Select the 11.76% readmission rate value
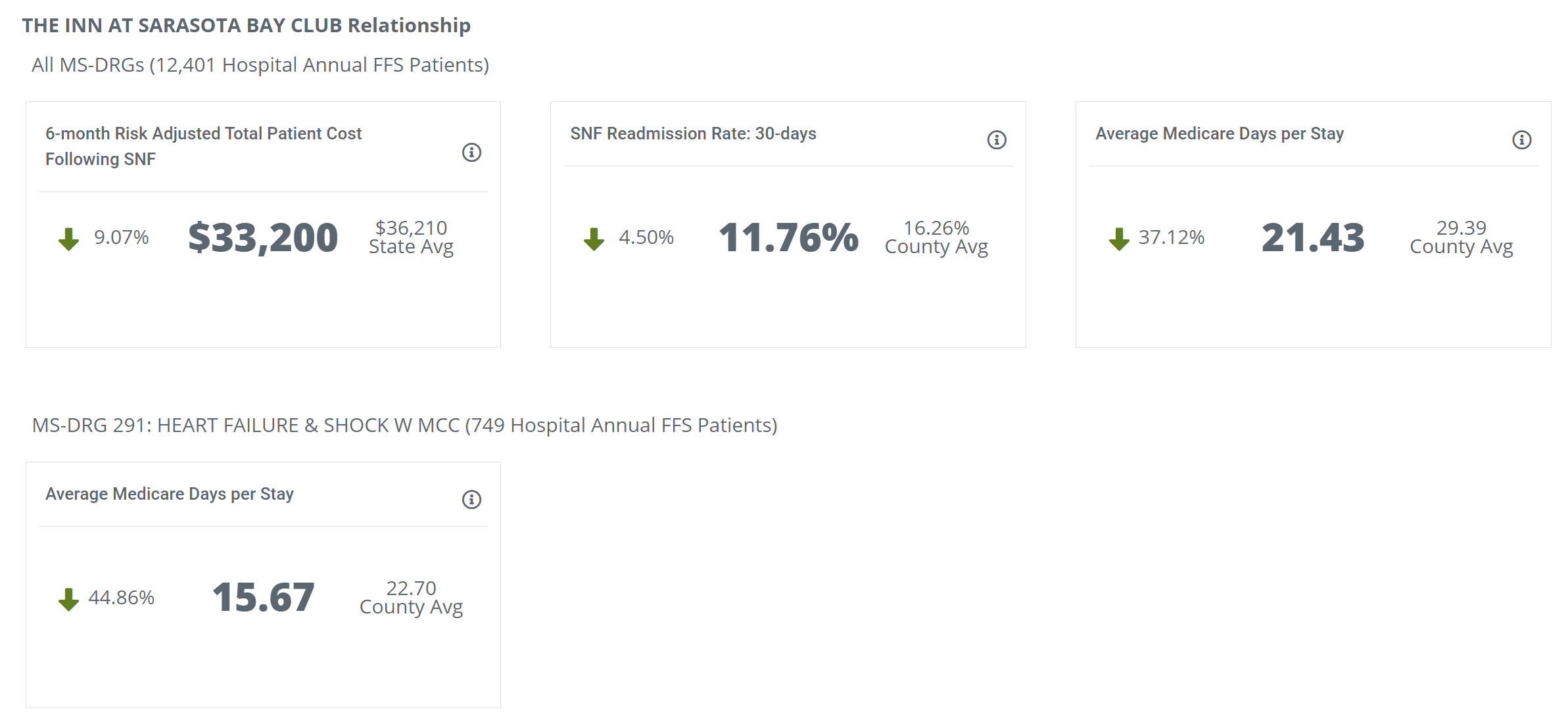Image resolution: width=1568 pixels, height=722 pixels. click(788, 237)
